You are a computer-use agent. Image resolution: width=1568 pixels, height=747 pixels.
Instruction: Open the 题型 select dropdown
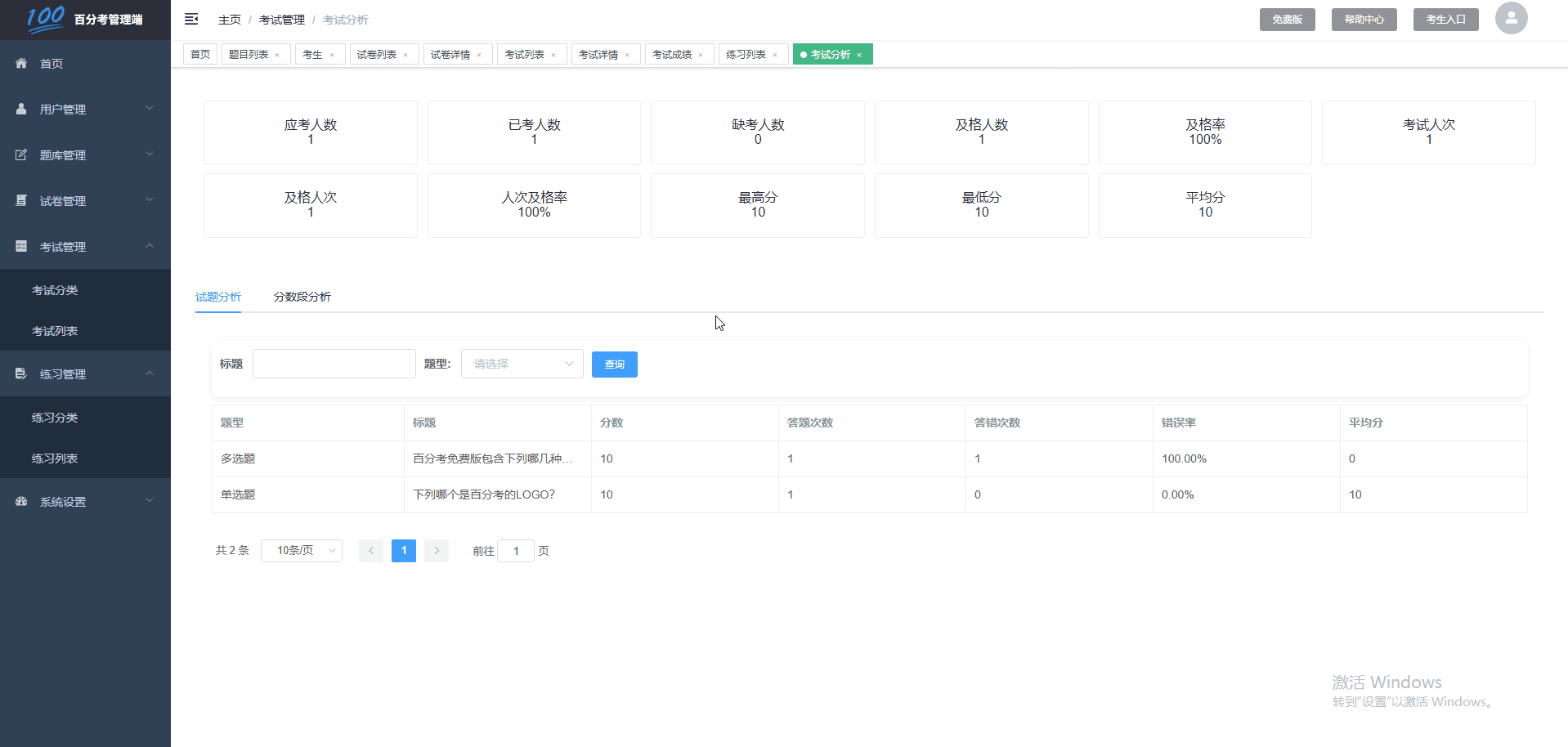click(x=522, y=364)
